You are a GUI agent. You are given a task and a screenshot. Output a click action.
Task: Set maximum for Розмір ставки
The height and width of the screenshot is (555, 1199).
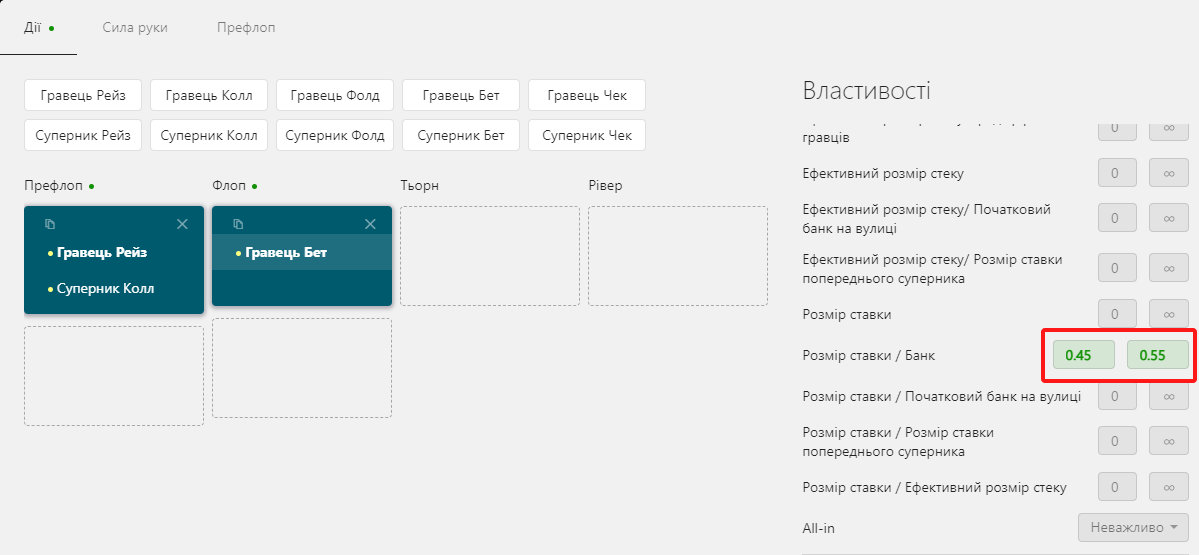[1168, 314]
